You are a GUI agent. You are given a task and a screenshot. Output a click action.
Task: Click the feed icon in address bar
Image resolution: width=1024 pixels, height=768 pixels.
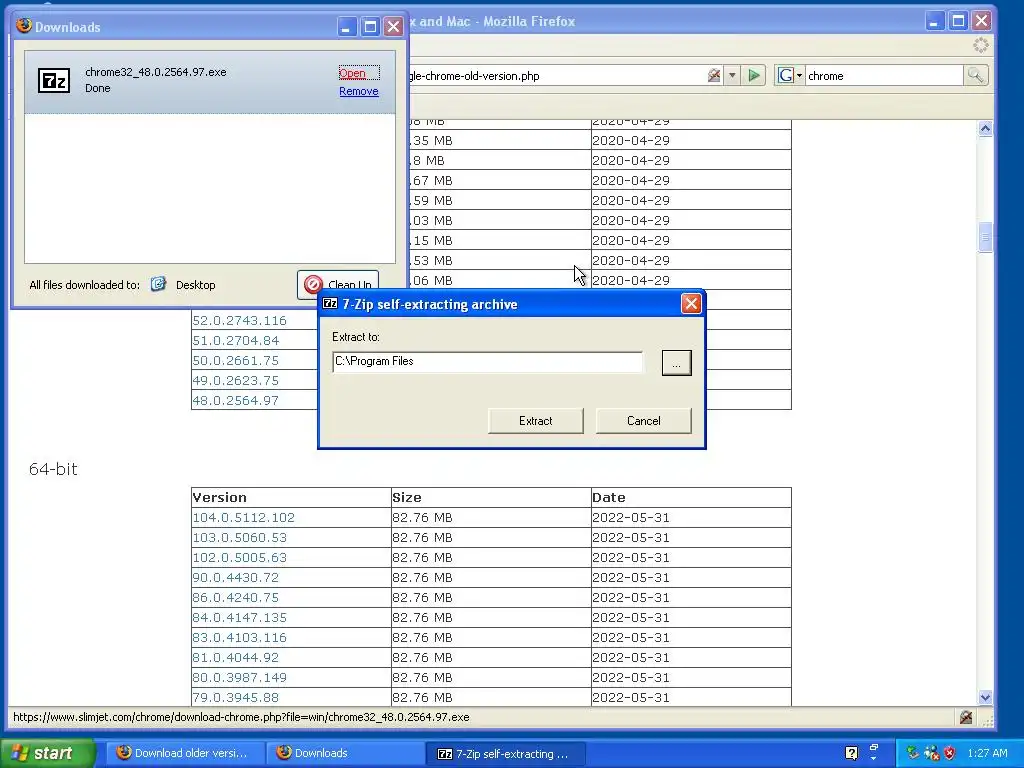pyautogui.click(x=714, y=76)
